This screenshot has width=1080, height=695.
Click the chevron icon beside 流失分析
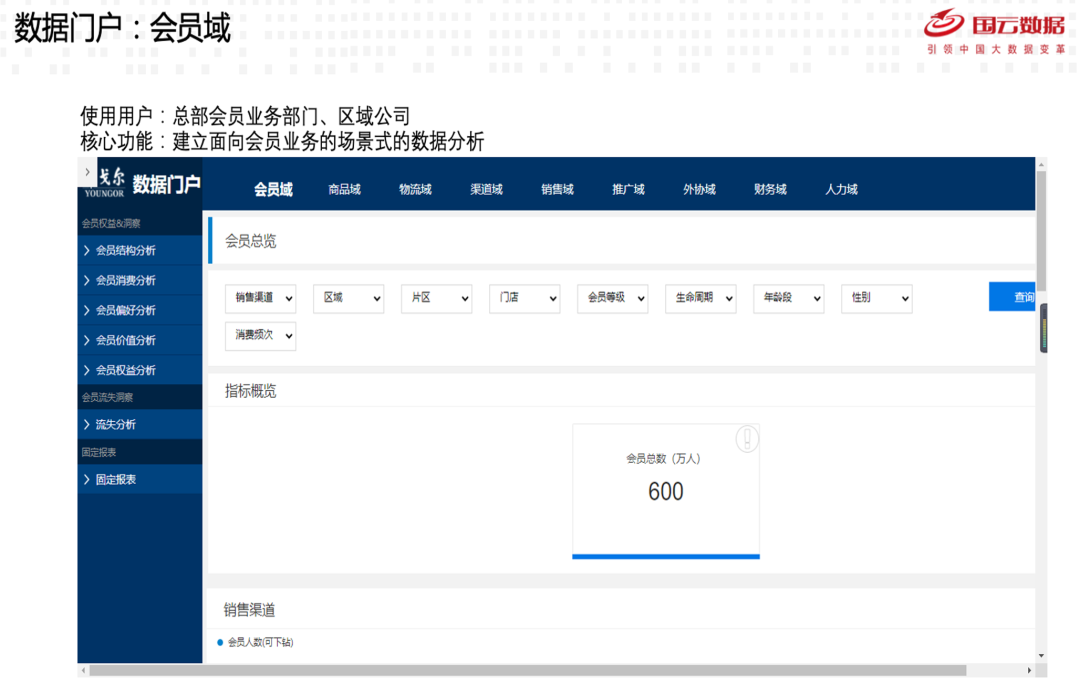click(x=87, y=425)
